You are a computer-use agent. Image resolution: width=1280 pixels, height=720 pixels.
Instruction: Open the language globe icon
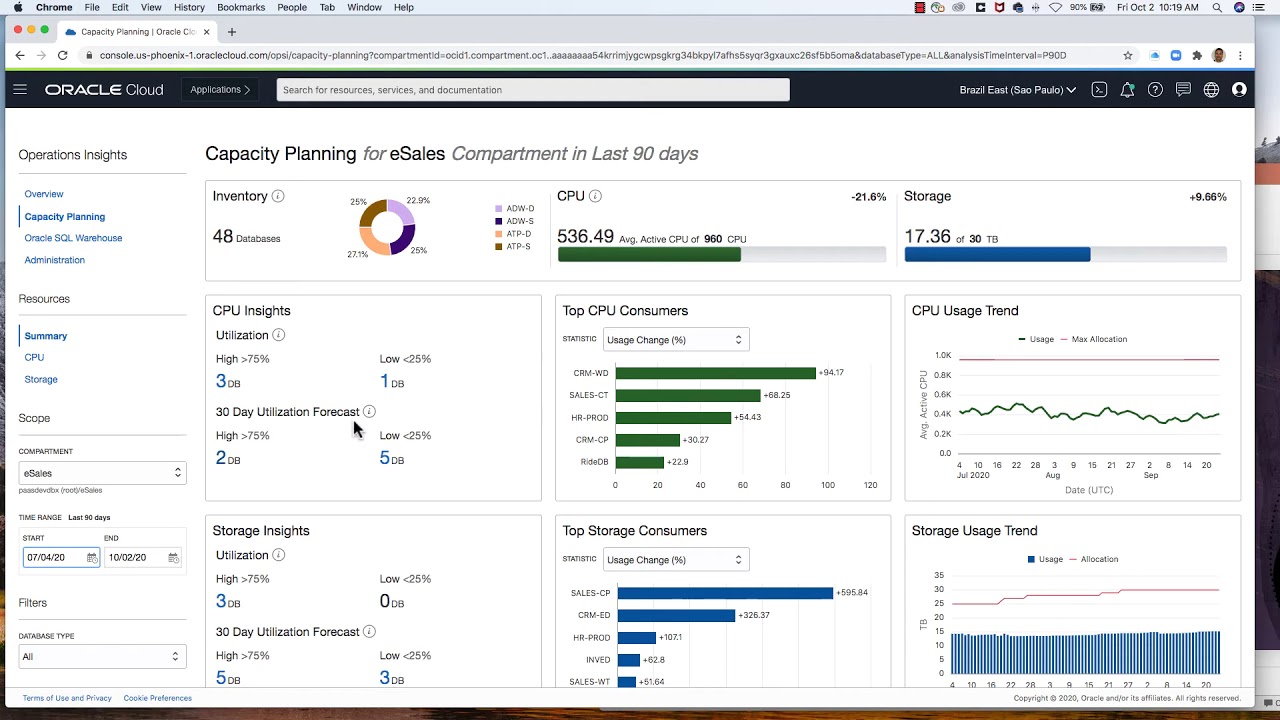(1211, 89)
